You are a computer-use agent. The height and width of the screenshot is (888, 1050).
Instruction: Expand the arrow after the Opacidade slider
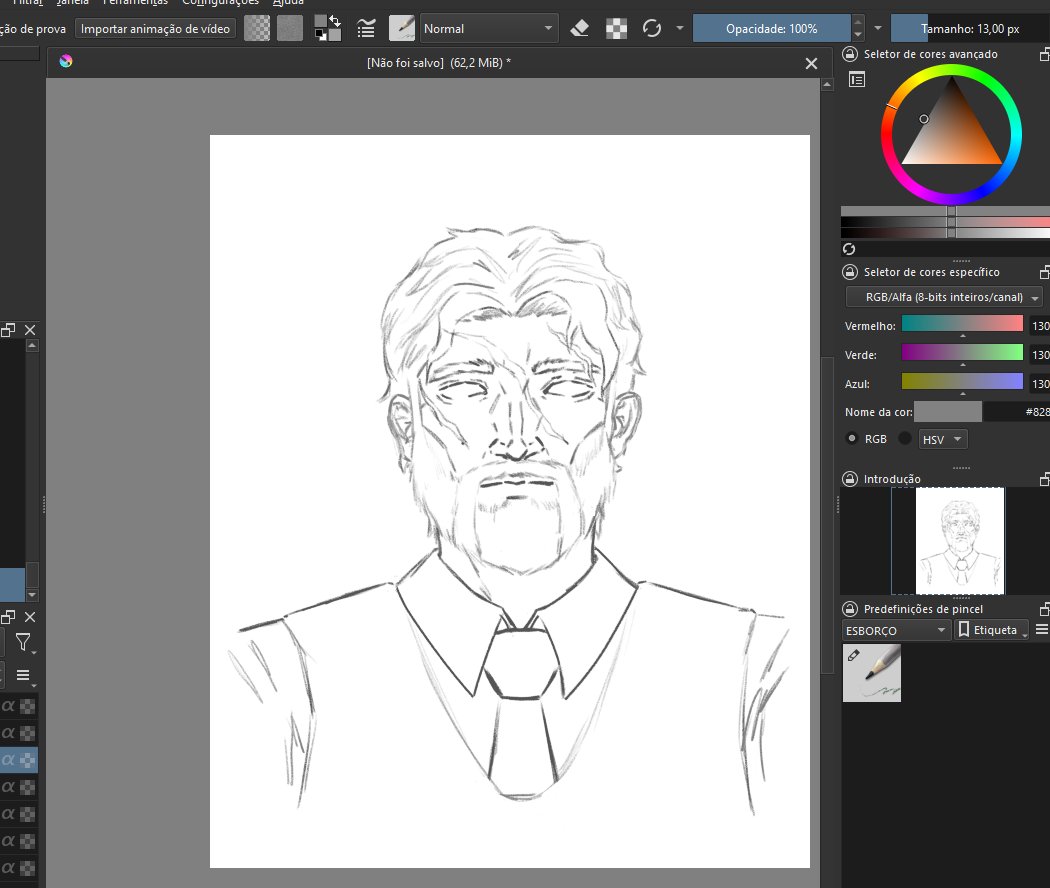pos(878,29)
